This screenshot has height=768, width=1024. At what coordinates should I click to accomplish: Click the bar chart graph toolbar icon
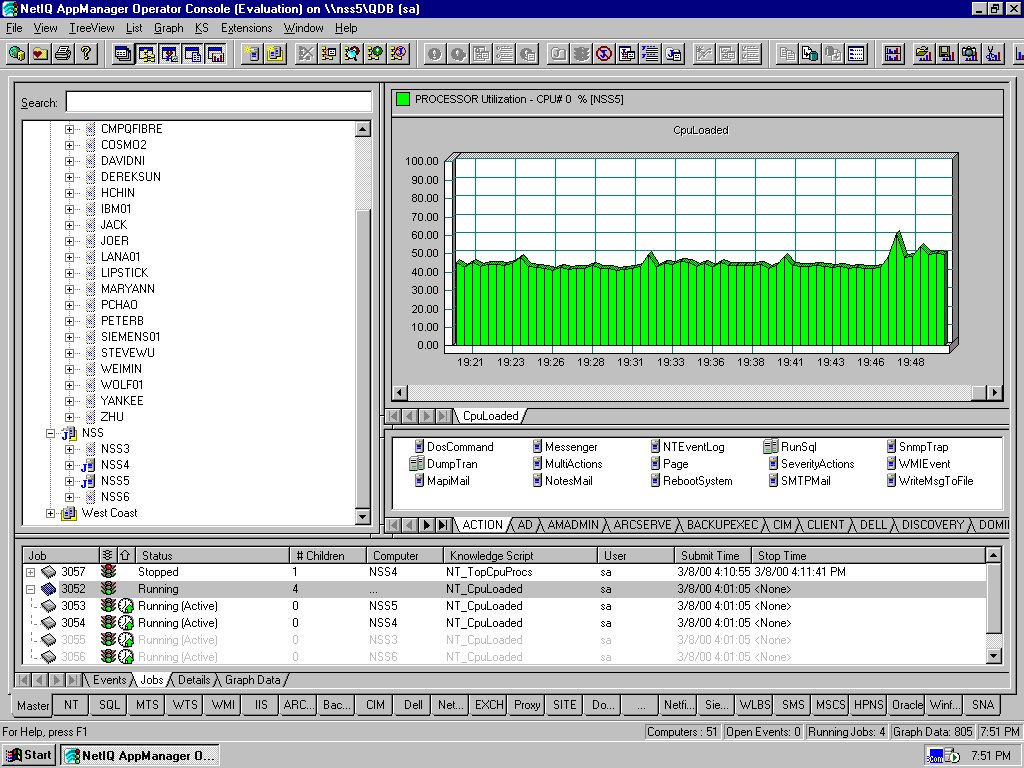892,54
